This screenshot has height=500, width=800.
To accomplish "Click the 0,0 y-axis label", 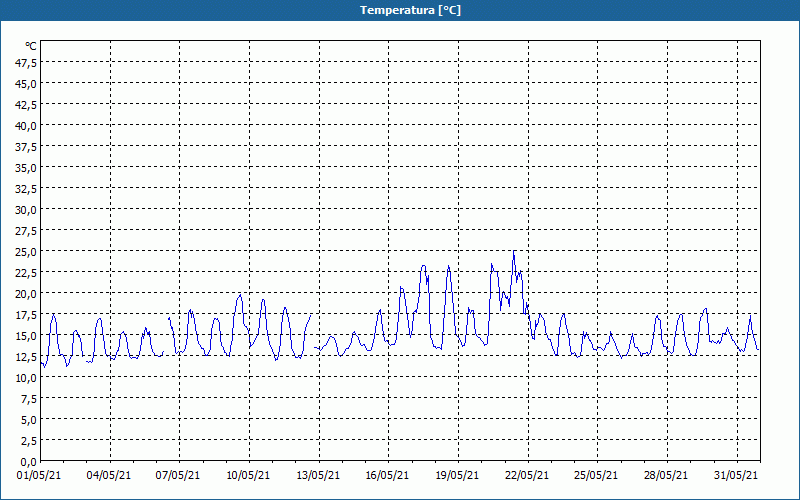I will (x=29, y=462).
